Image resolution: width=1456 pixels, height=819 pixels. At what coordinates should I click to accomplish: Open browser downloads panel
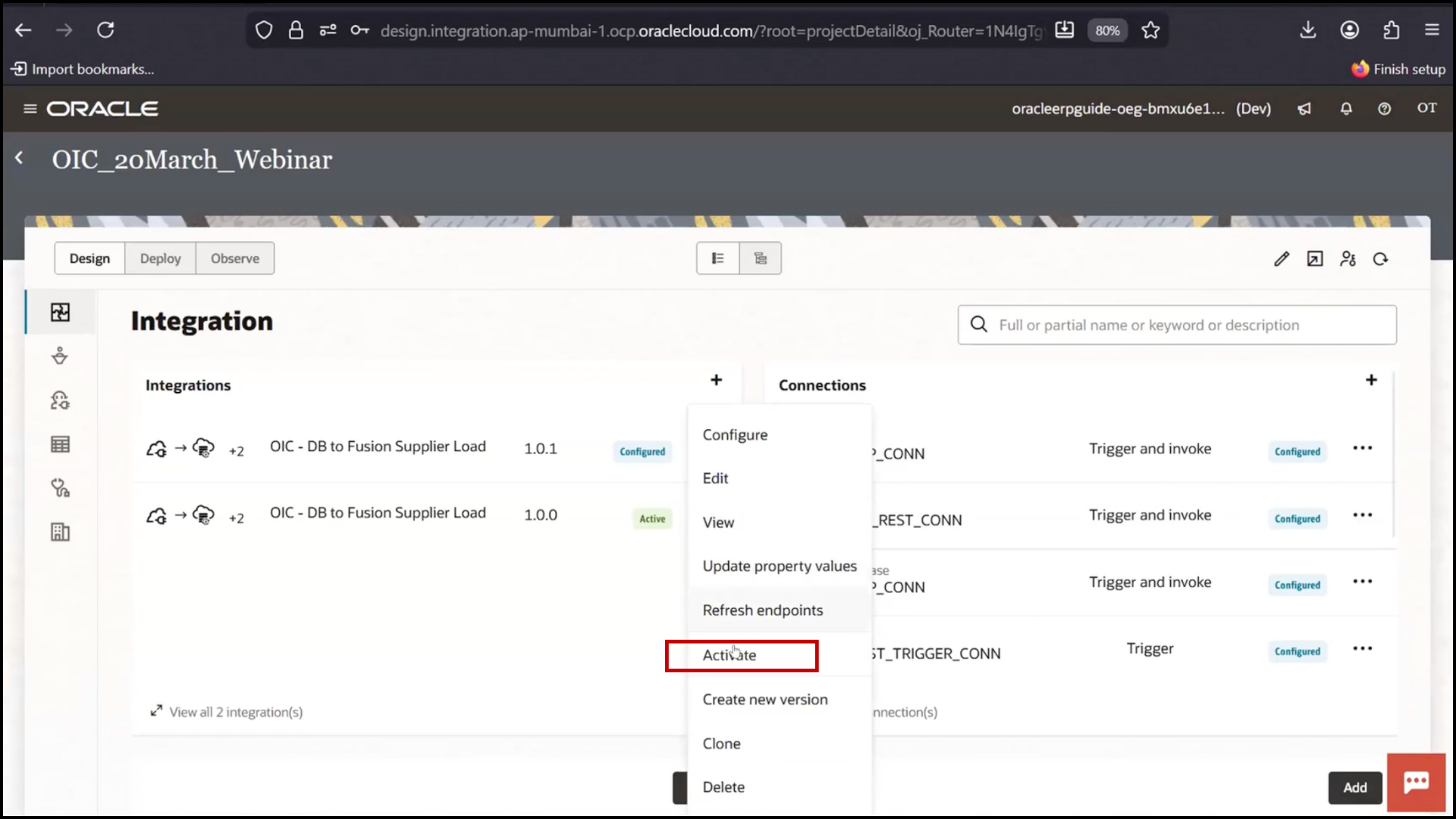(x=1308, y=30)
